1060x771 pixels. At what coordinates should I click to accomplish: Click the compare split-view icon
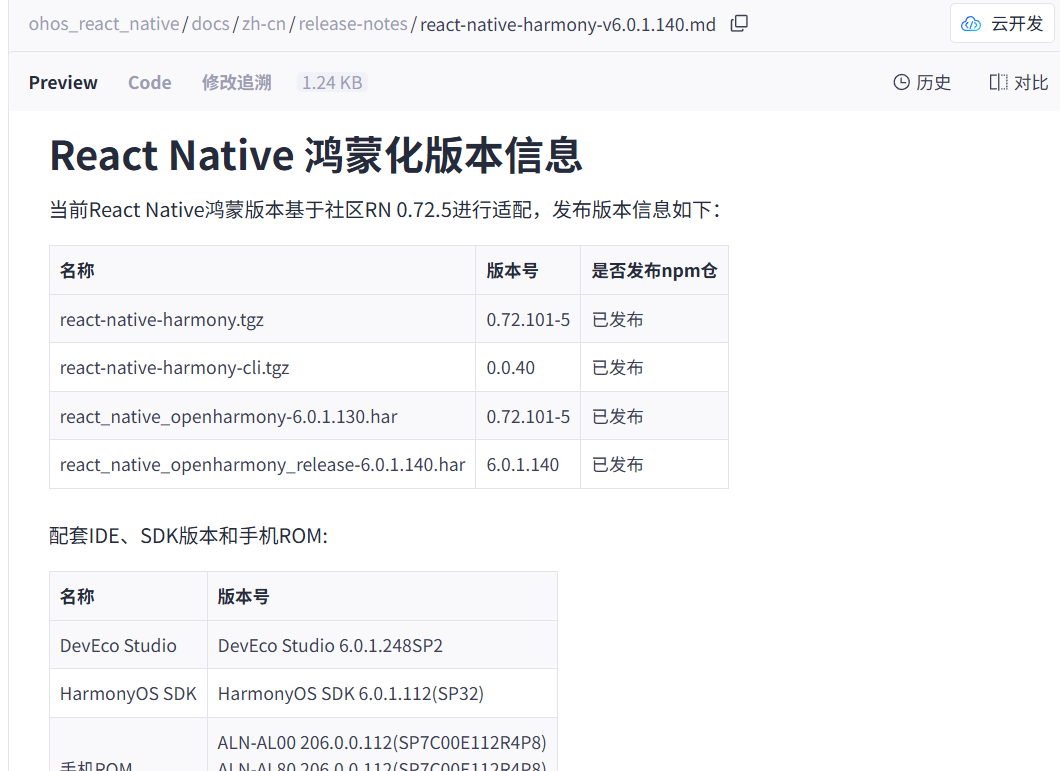click(998, 83)
